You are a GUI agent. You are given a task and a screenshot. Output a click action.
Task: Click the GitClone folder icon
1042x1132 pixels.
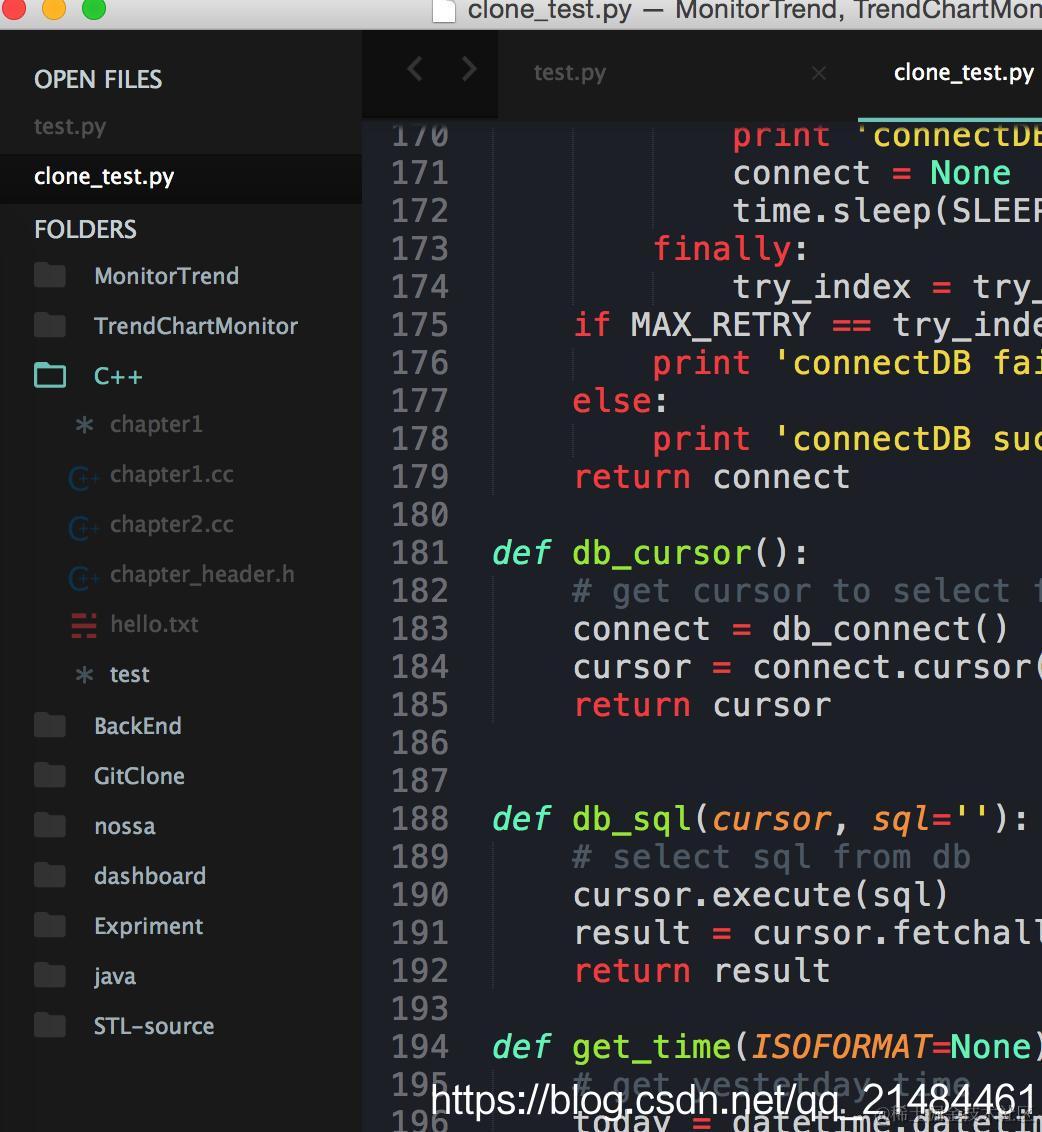(50, 775)
